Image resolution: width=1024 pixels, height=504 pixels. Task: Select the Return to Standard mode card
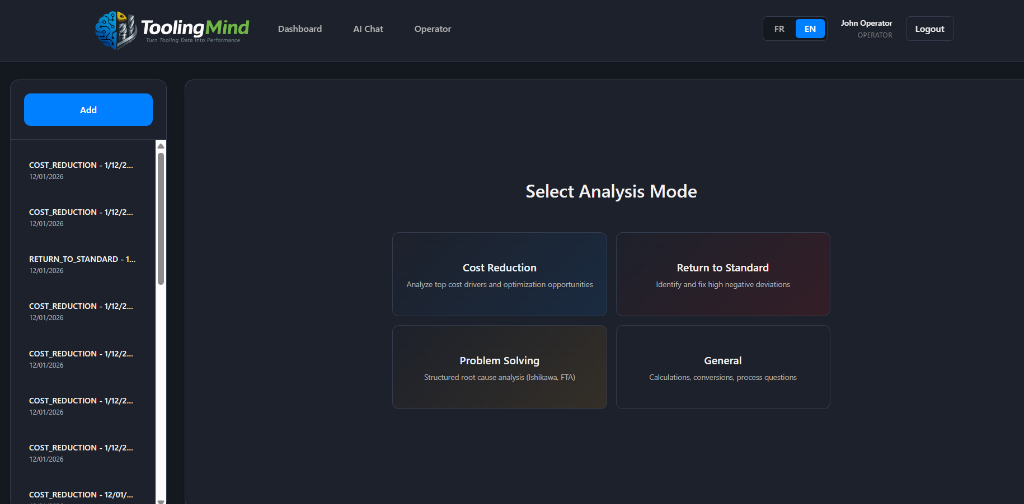[x=722, y=274]
